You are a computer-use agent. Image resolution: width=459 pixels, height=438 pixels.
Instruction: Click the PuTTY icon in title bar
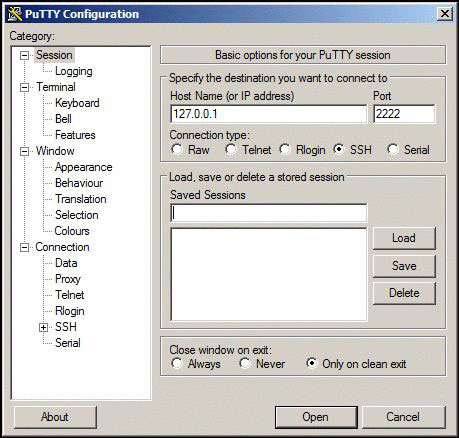[x=15, y=14]
